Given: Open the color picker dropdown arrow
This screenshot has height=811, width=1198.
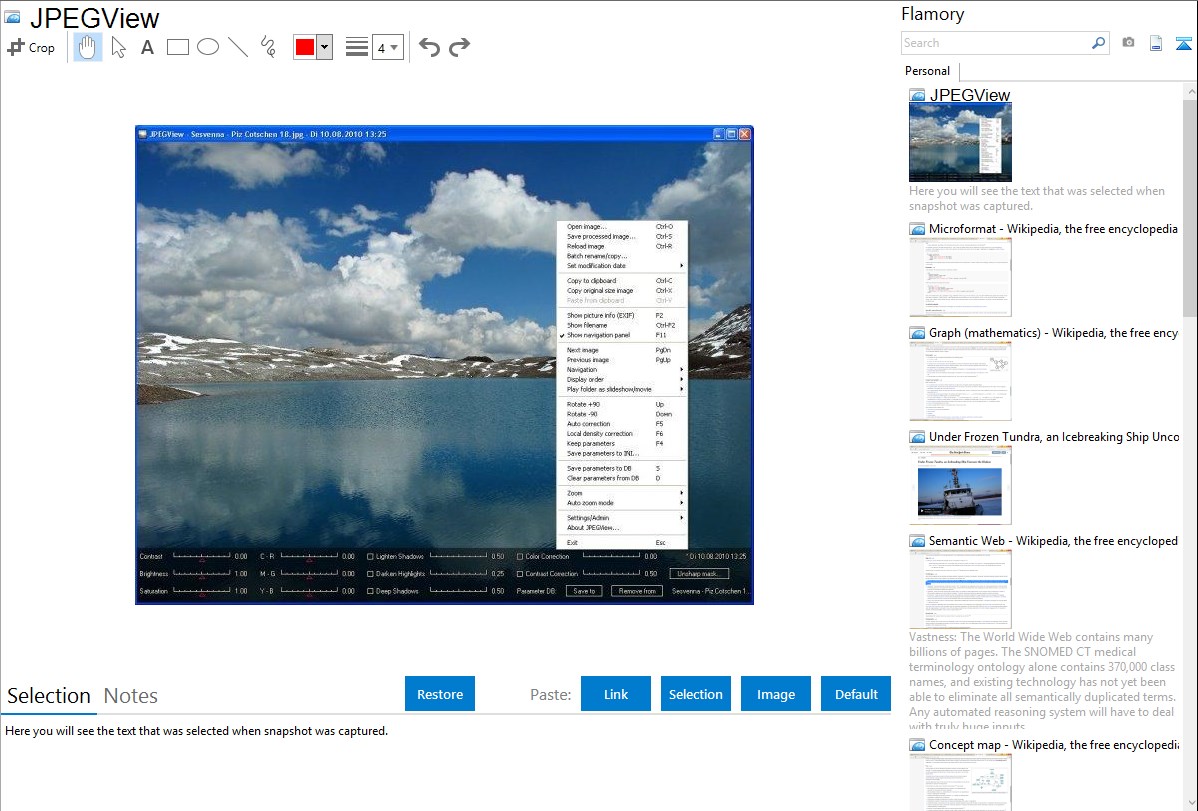Looking at the screenshot, I should click(x=324, y=47).
